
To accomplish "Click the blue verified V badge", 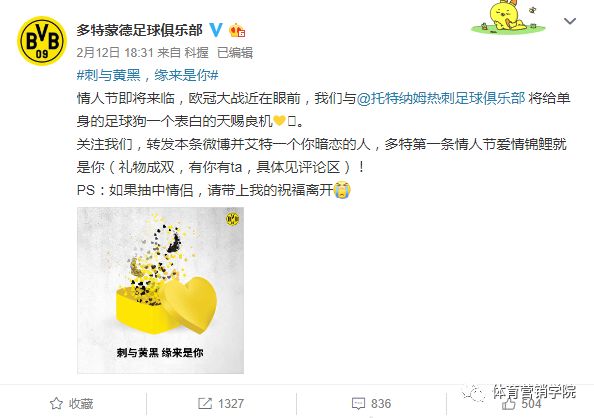I will (x=216, y=30).
